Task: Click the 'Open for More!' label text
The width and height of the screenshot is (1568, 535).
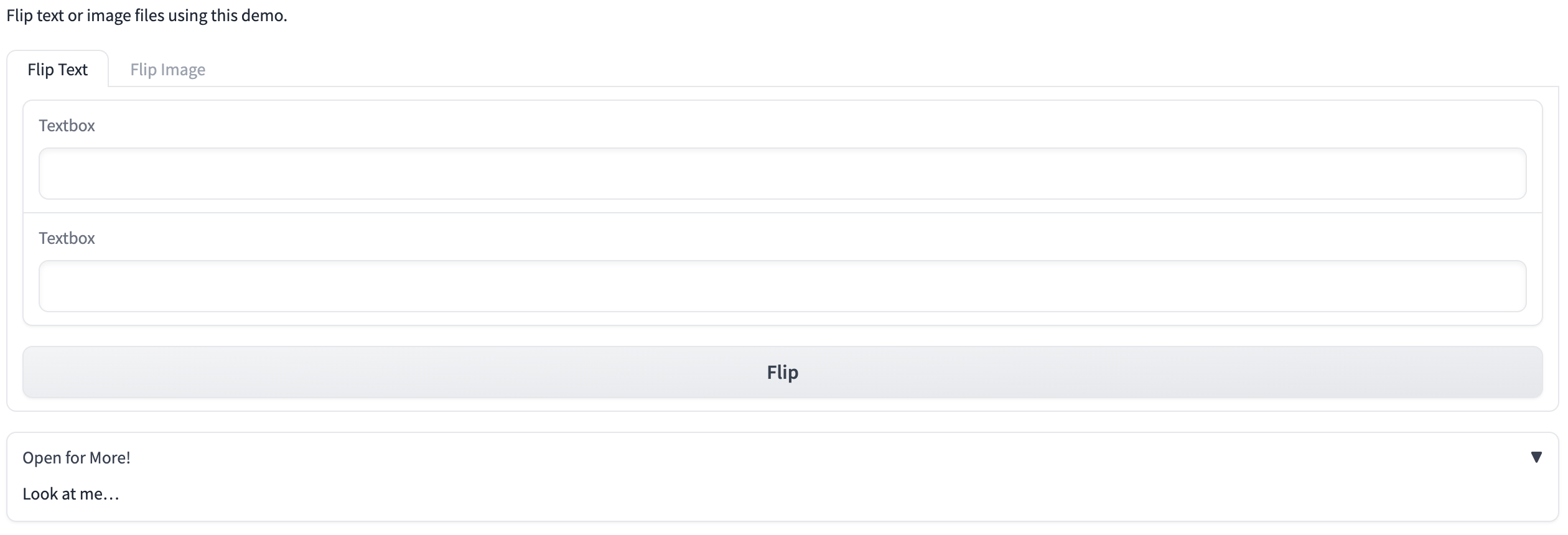Action: tap(77, 458)
